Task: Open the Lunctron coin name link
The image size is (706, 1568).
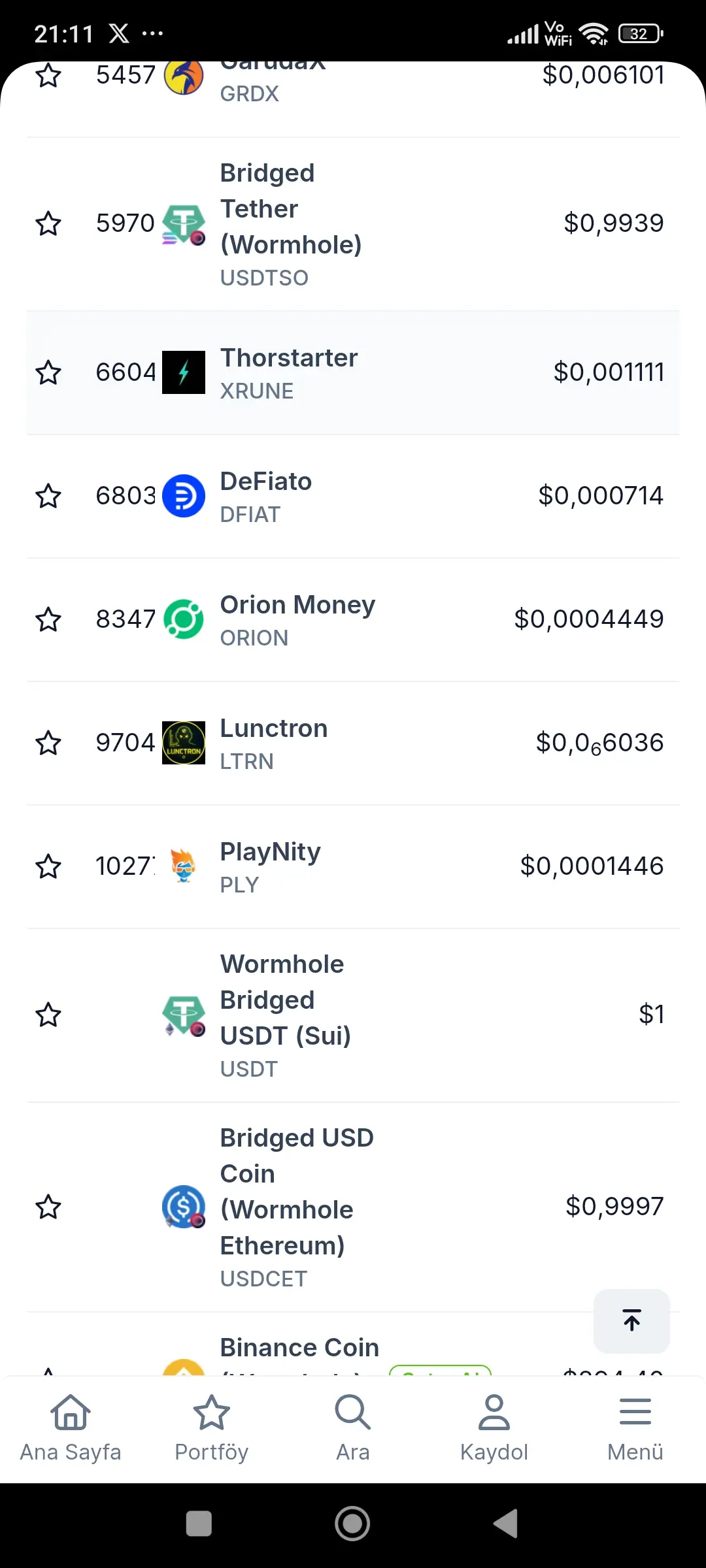Action: tap(274, 728)
